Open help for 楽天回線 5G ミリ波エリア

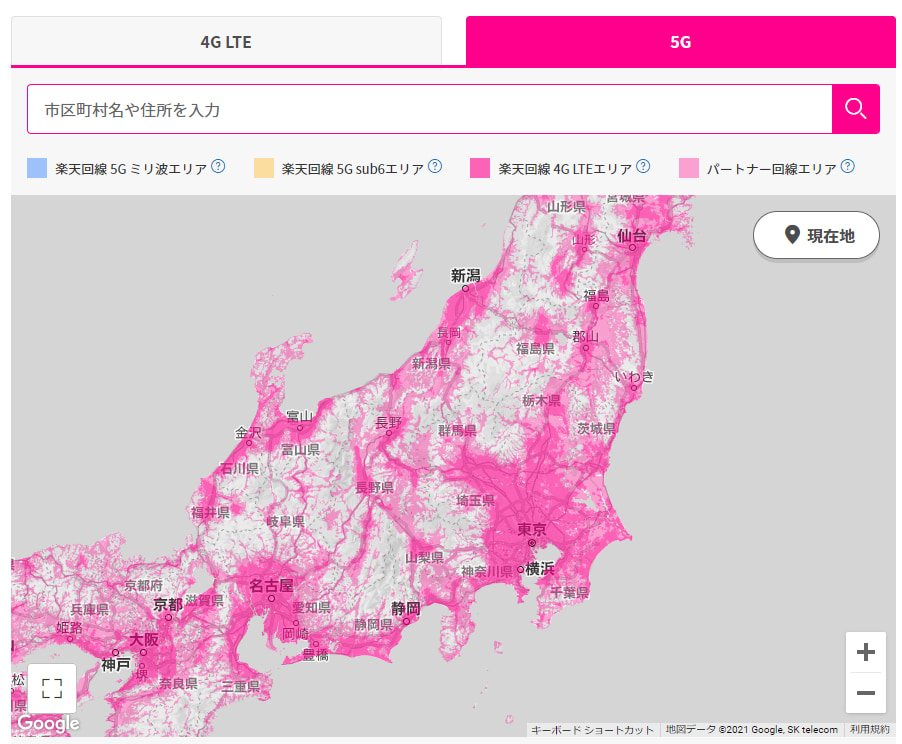[x=218, y=166]
